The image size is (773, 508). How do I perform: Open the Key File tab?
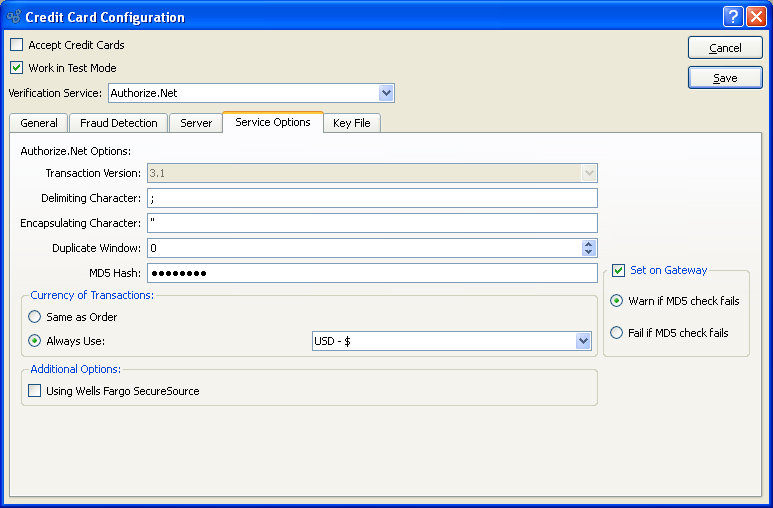[352, 123]
